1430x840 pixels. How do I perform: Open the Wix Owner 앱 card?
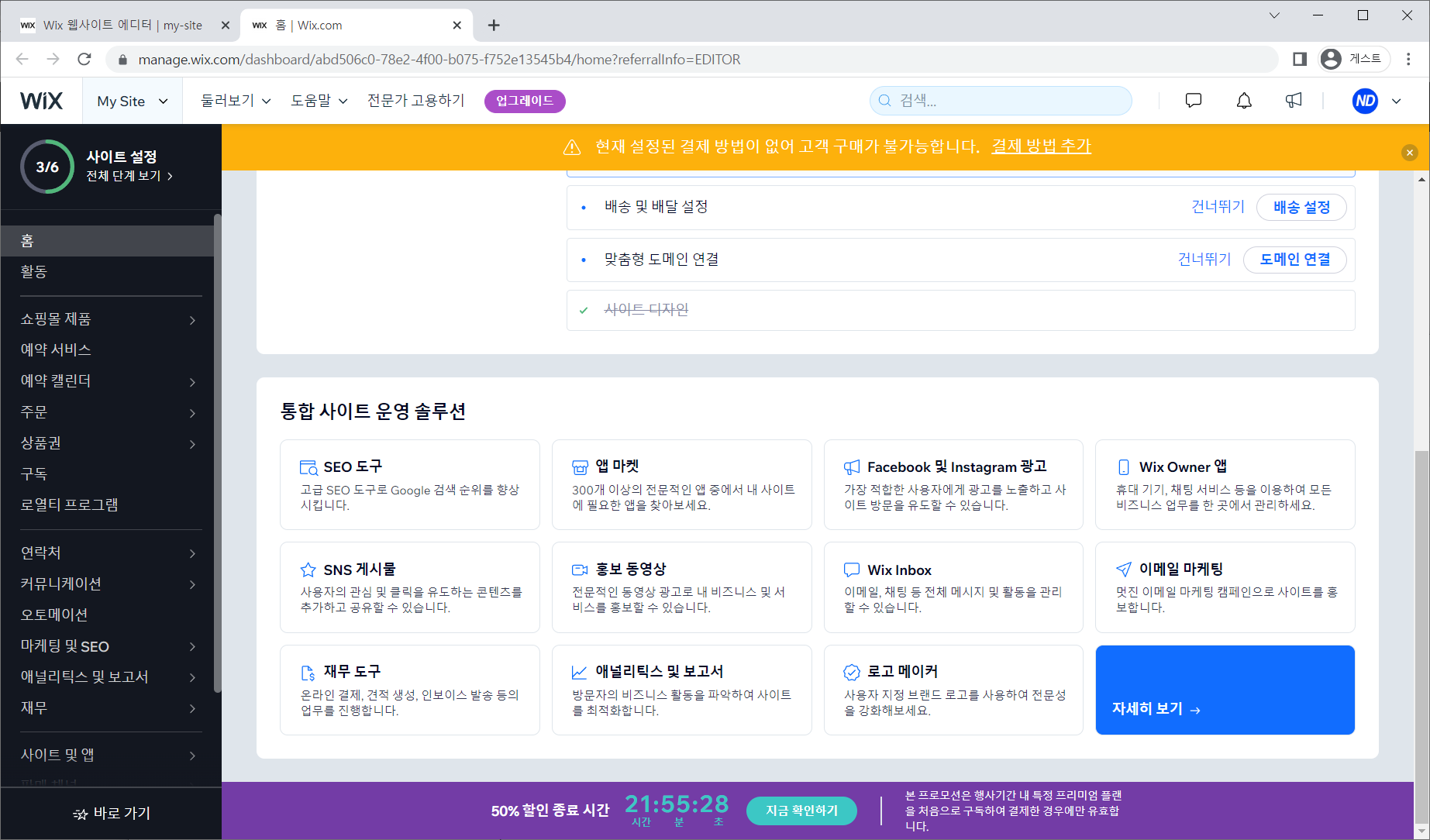point(1225,484)
